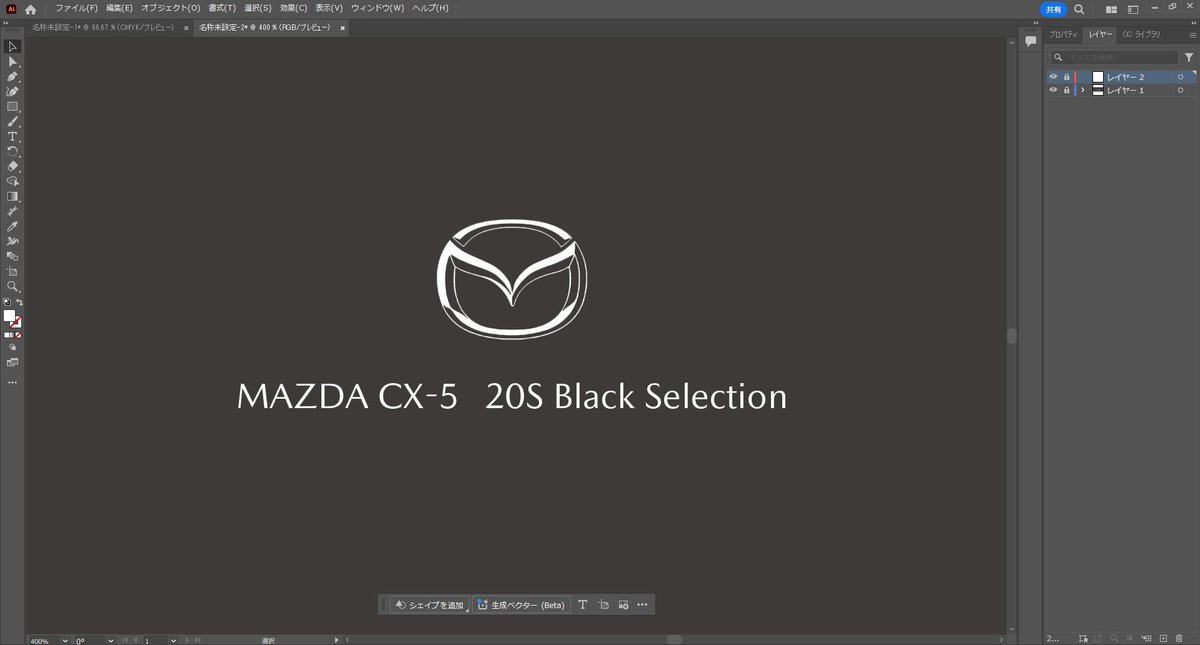Click the レイヤー 2 thumbnail
Screen dimensions: 1200x645
(x=1098, y=77)
